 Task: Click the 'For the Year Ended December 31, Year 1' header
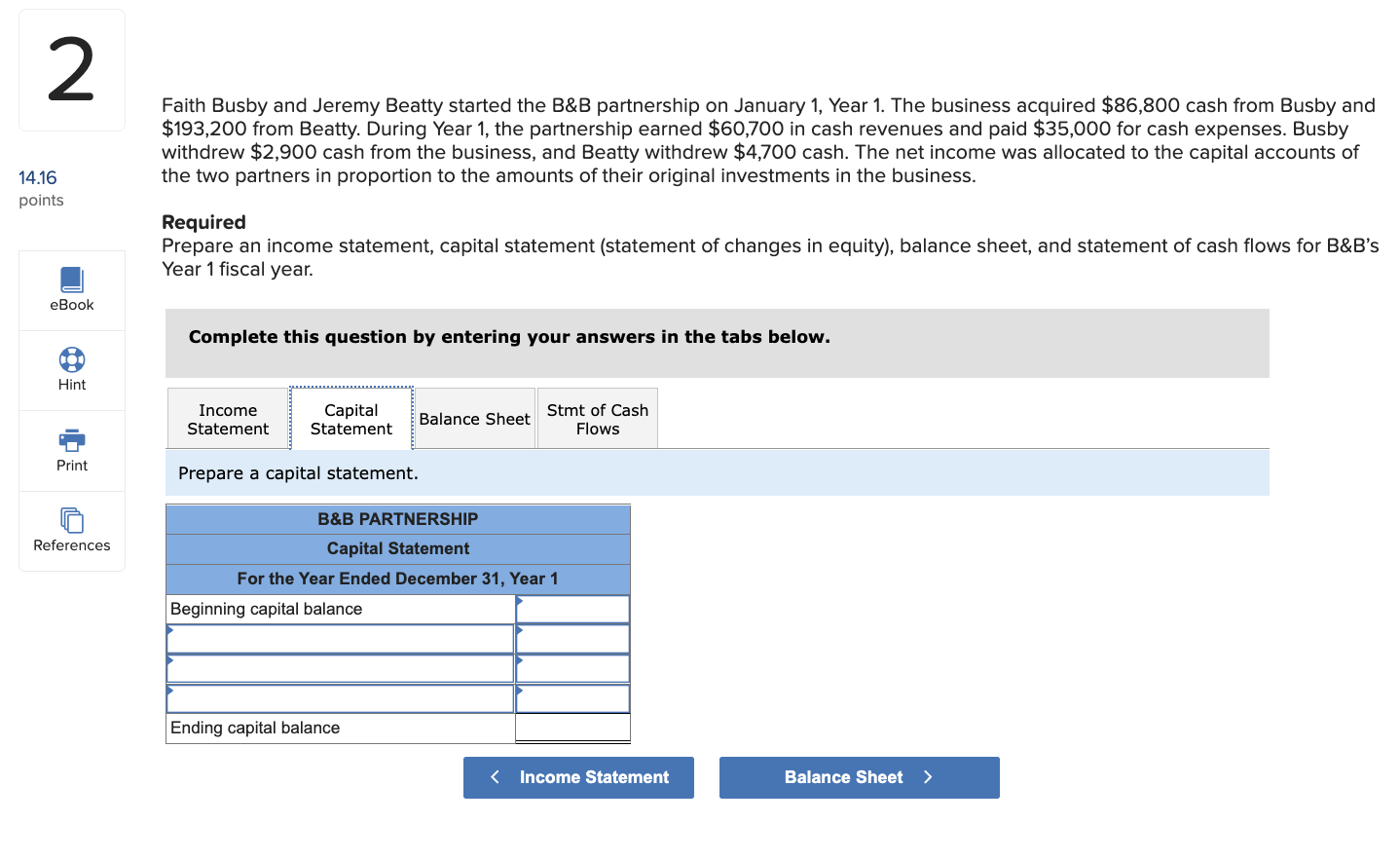(x=398, y=579)
